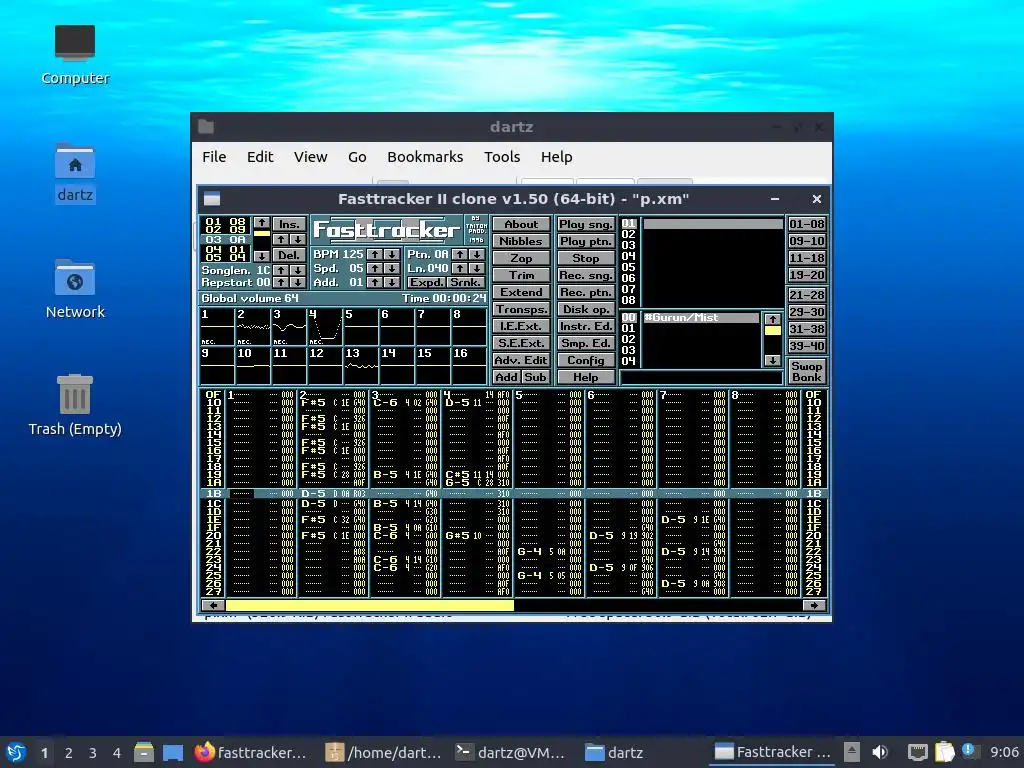Image resolution: width=1024 pixels, height=768 pixels.
Task: Decrease Repstart with down arrow
Action: [297, 283]
